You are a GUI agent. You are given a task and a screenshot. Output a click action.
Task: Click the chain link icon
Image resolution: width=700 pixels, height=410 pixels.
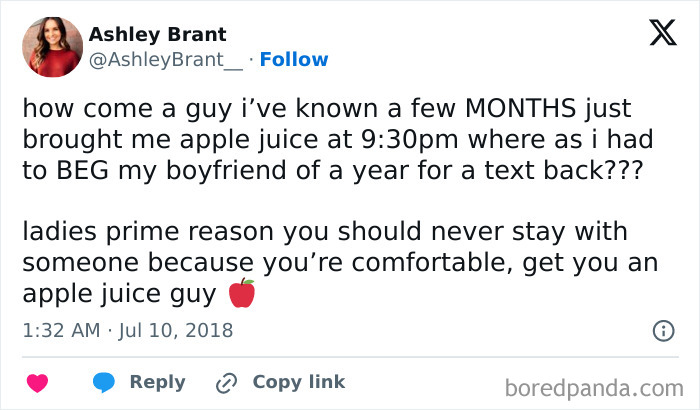point(226,383)
